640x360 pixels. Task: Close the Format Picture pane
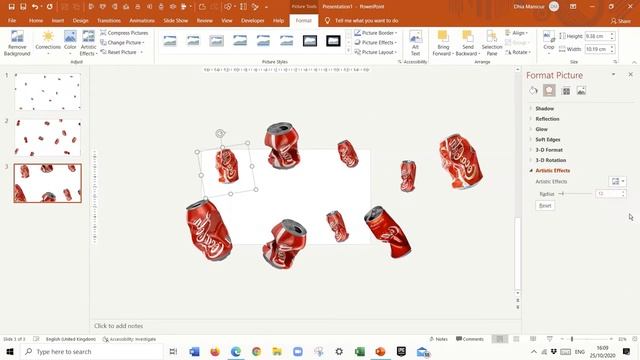(x=631, y=74)
